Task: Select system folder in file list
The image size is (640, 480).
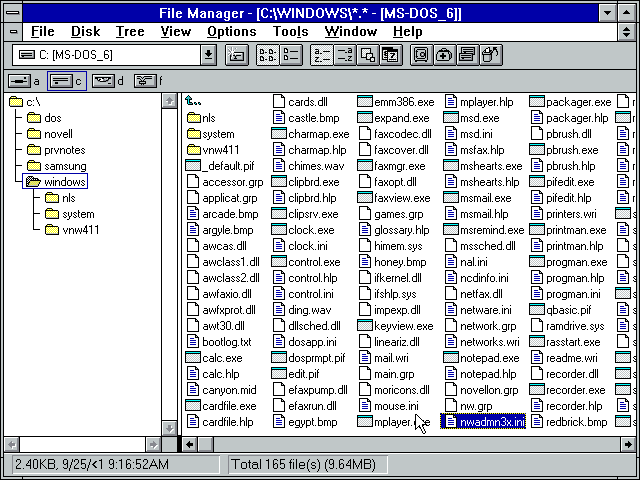Action: pyautogui.click(x=211, y=134)
